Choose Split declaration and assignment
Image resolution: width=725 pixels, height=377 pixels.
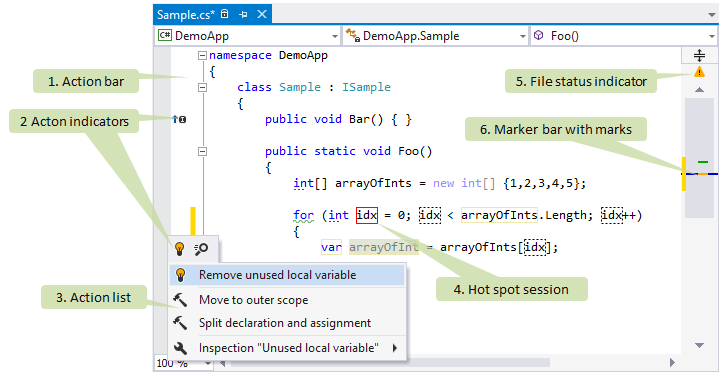[x=287, y=323]
